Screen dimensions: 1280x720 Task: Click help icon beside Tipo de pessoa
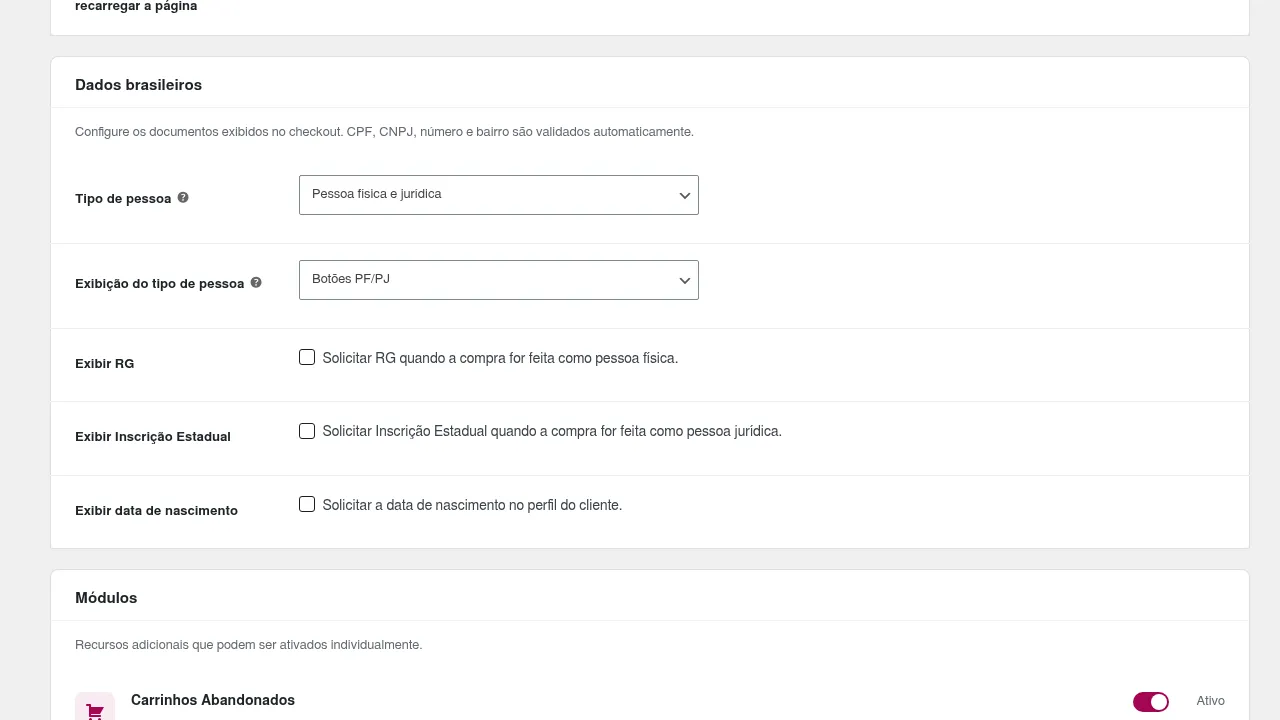(x=183, y=198)
